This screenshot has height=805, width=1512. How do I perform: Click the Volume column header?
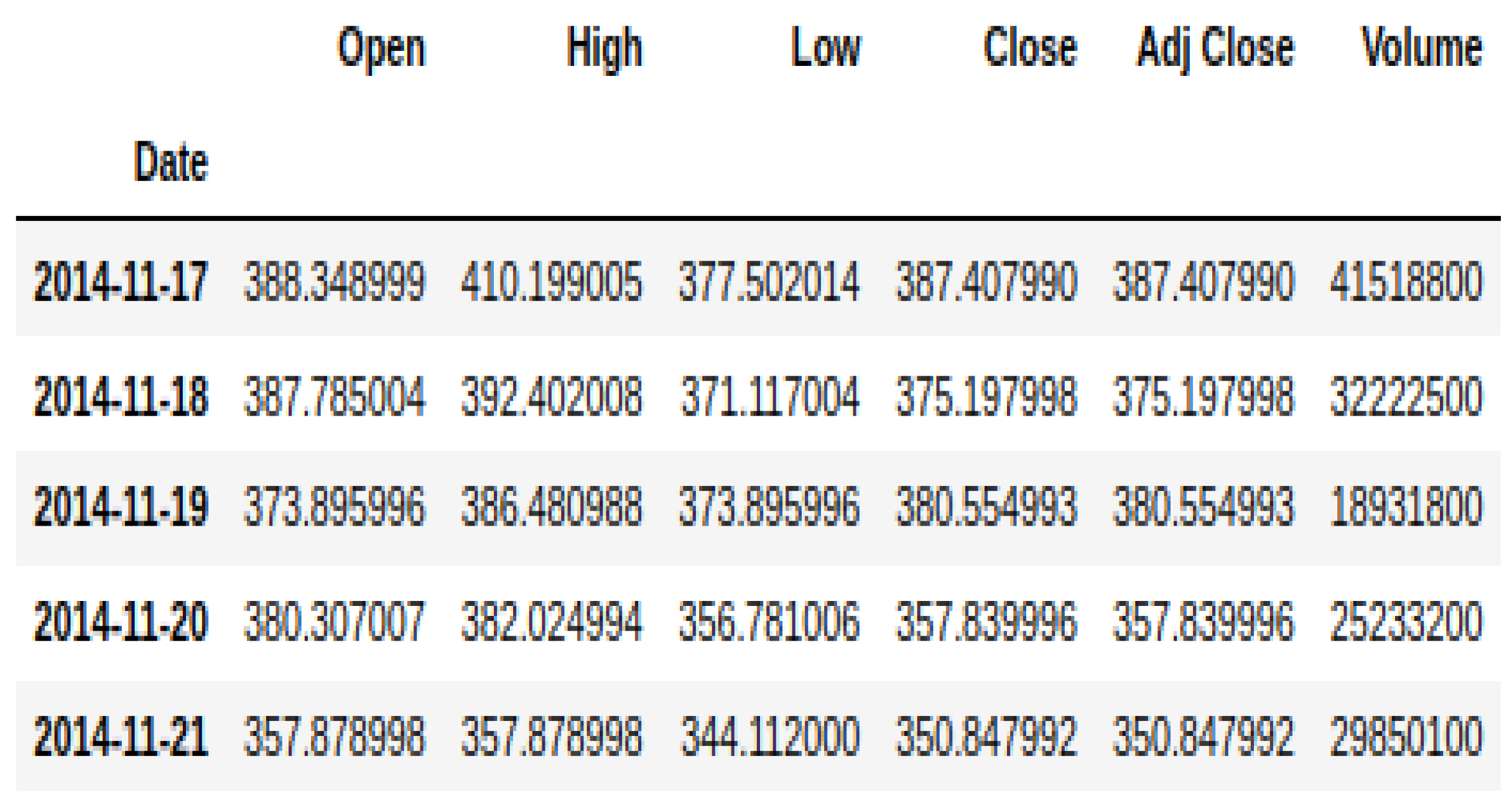(x=1422, y=48)
